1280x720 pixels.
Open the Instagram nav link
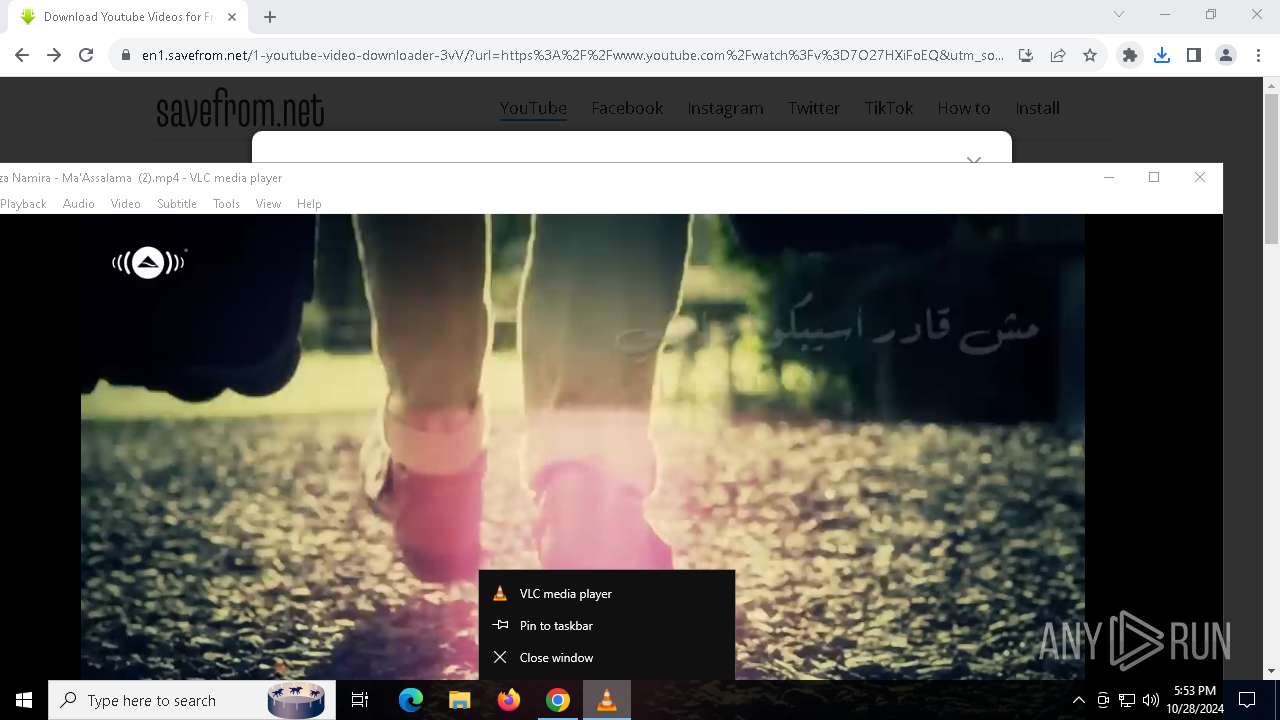725,108
